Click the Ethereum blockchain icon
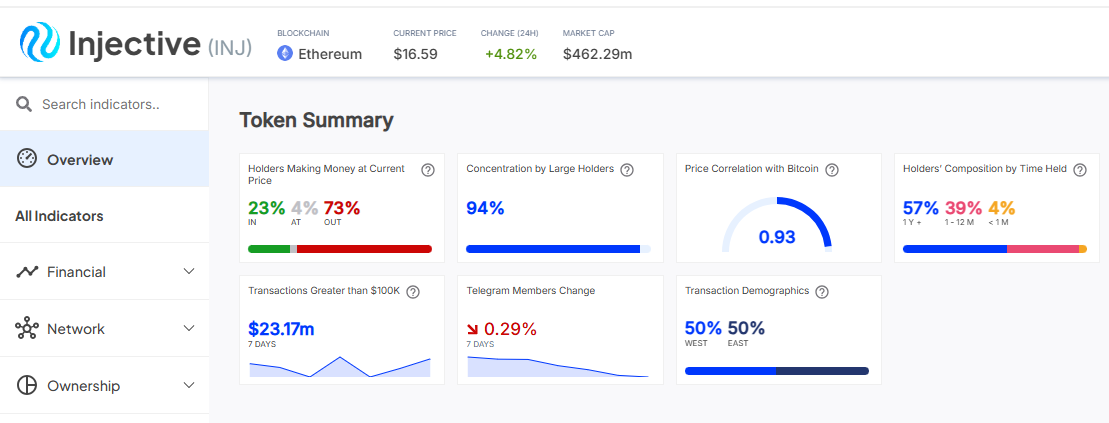 pos(285,54)
